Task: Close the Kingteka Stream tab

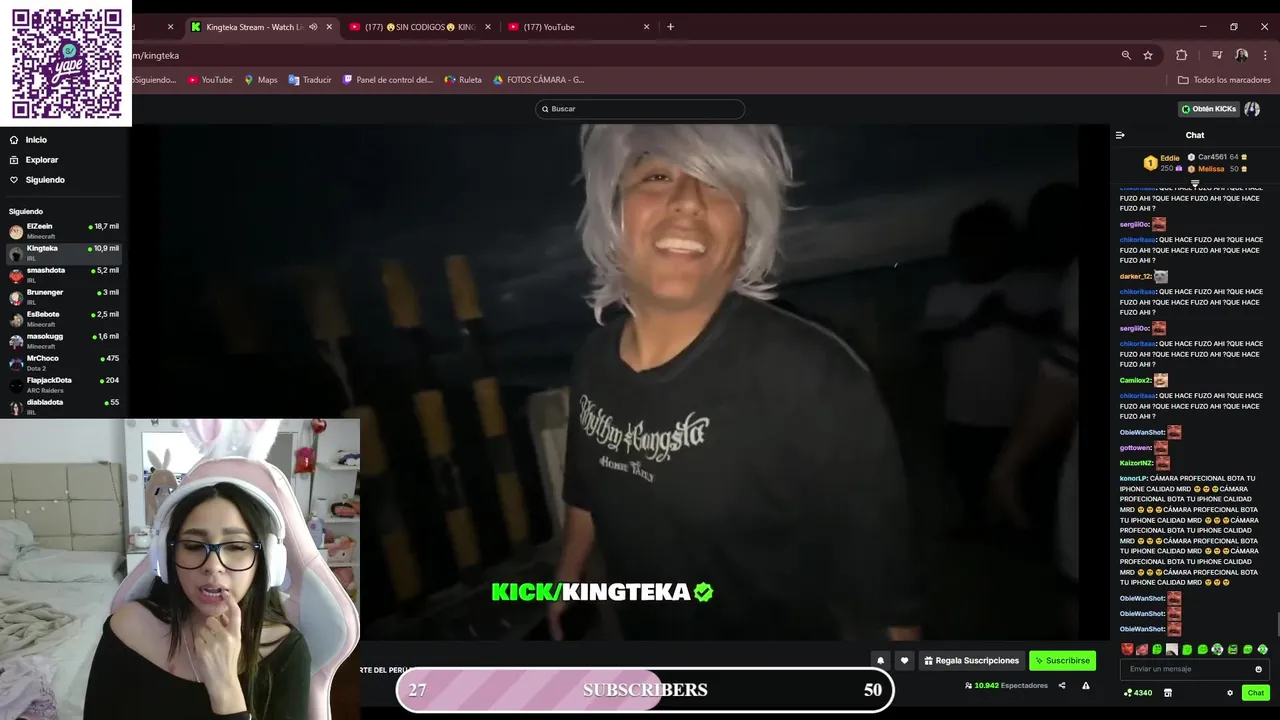Action: click(329, 27)
